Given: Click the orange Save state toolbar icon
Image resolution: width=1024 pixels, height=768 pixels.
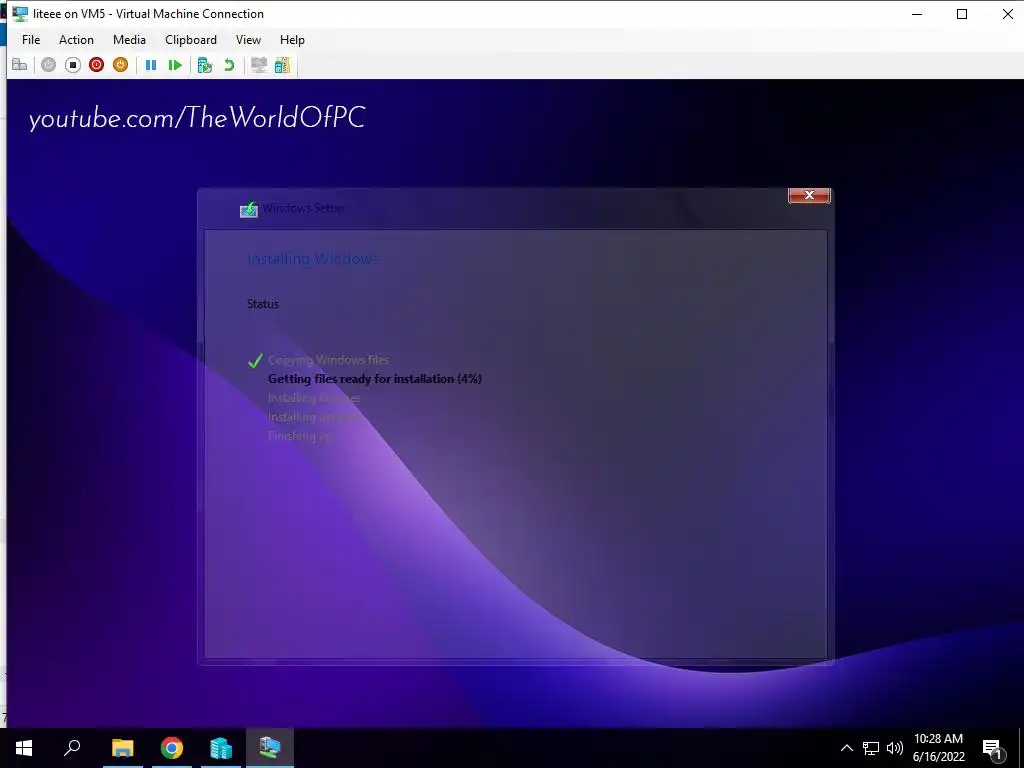Looking at the screenshot, I should pyautogui.click(x=120, y=65).
